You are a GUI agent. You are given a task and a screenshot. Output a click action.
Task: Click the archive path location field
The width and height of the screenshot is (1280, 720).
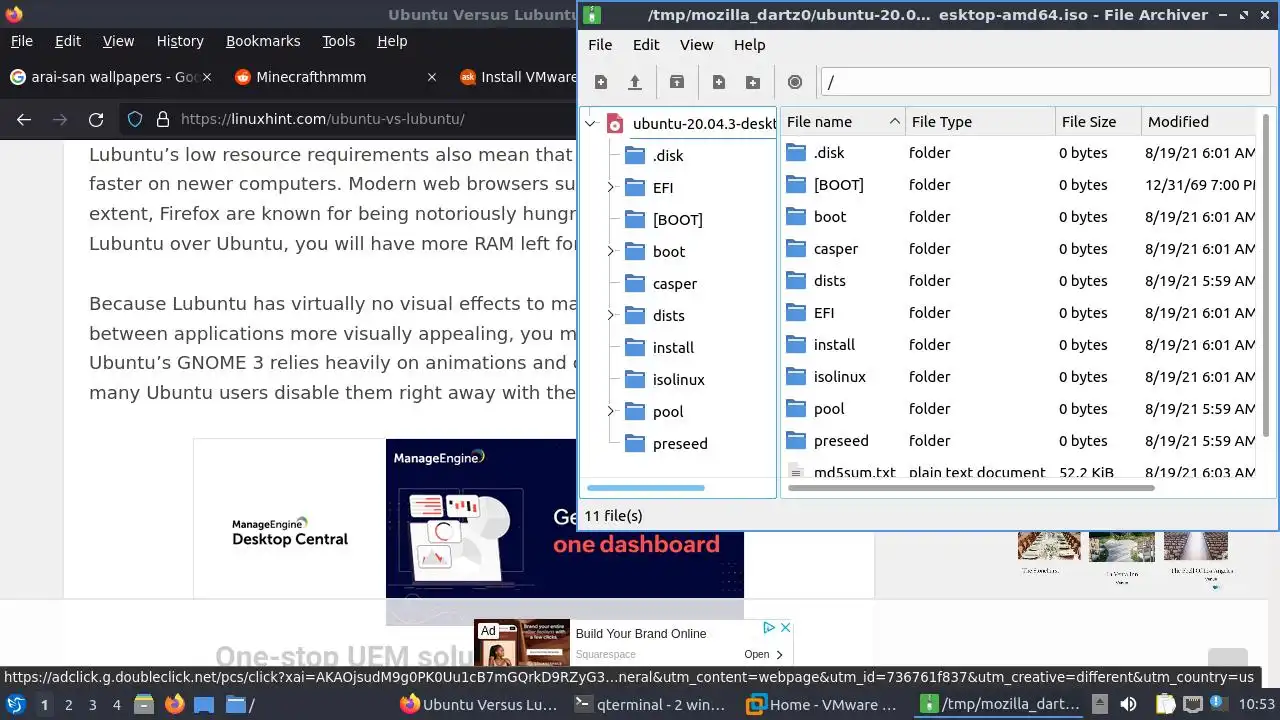point(1046,82)
